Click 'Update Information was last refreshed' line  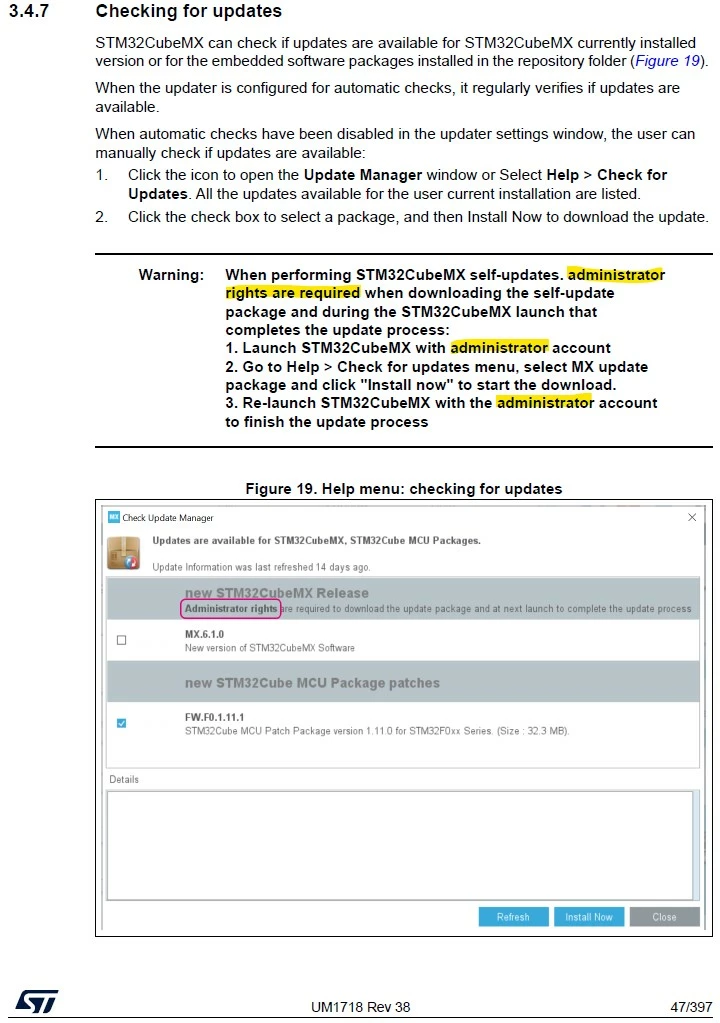pos(261,567)
